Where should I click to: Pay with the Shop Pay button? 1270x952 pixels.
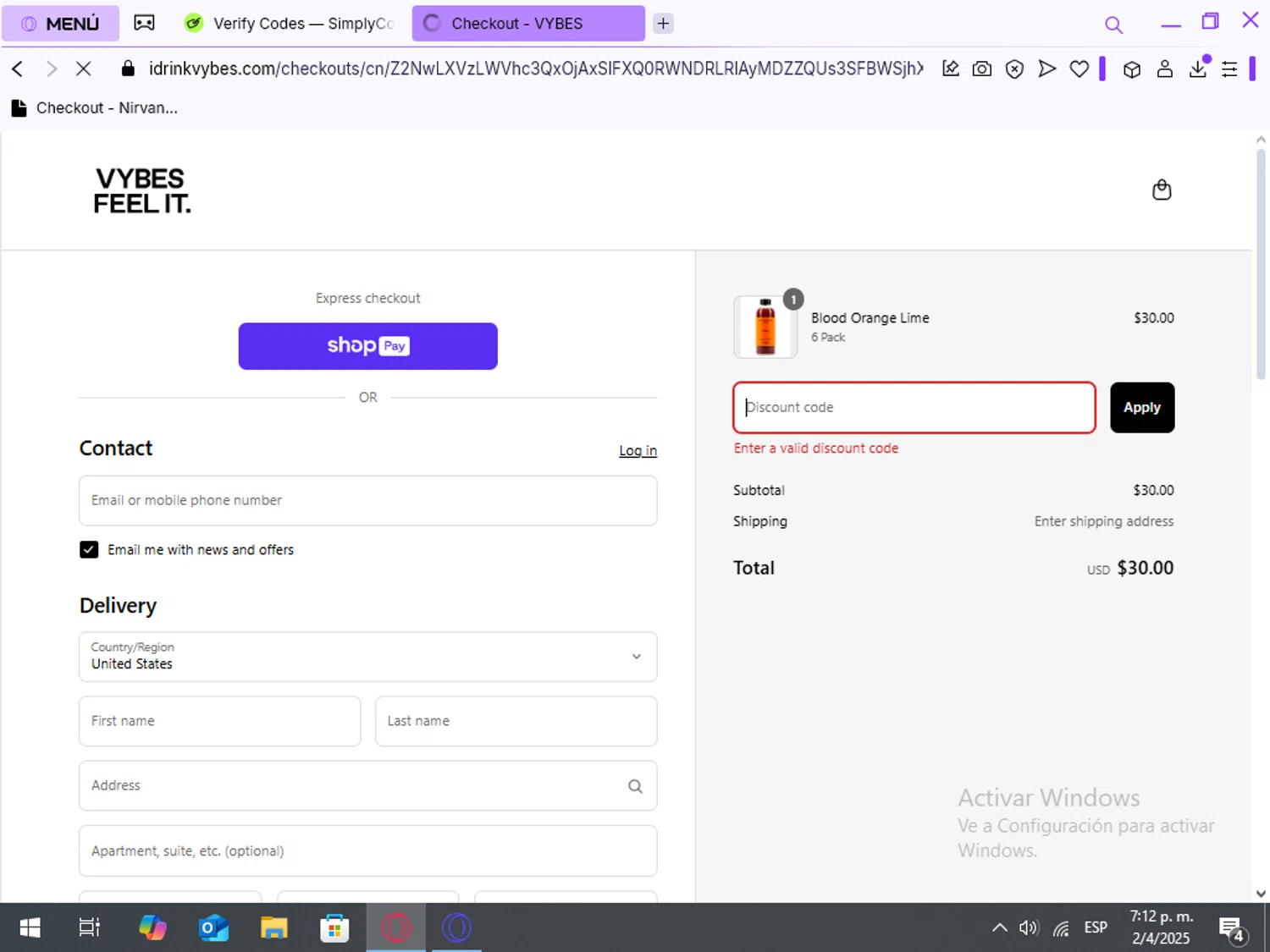click(367, 346)
